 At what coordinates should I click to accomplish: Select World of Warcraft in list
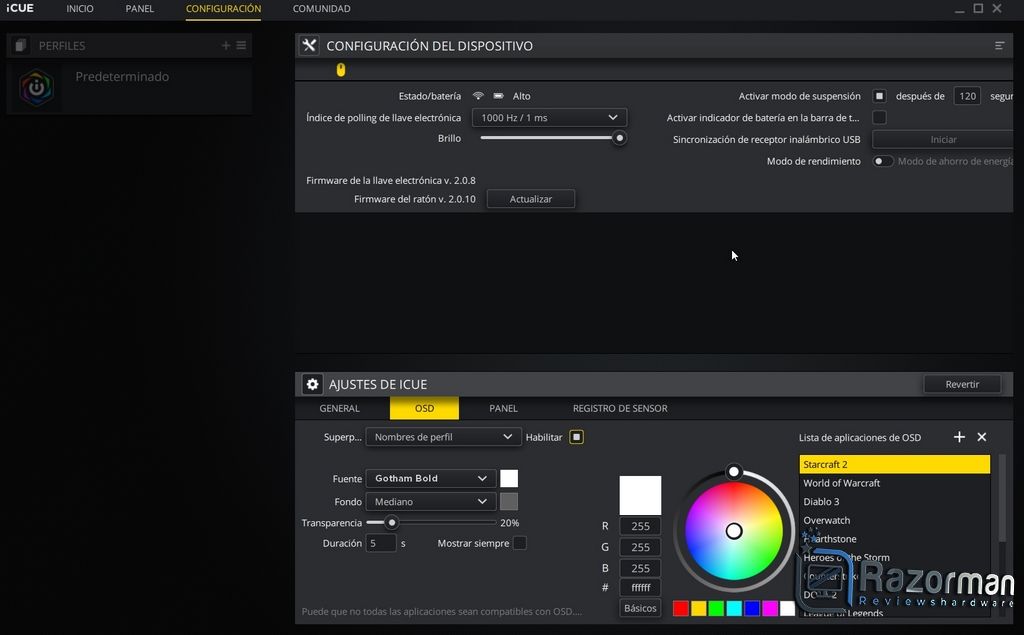tap(895, 483)
